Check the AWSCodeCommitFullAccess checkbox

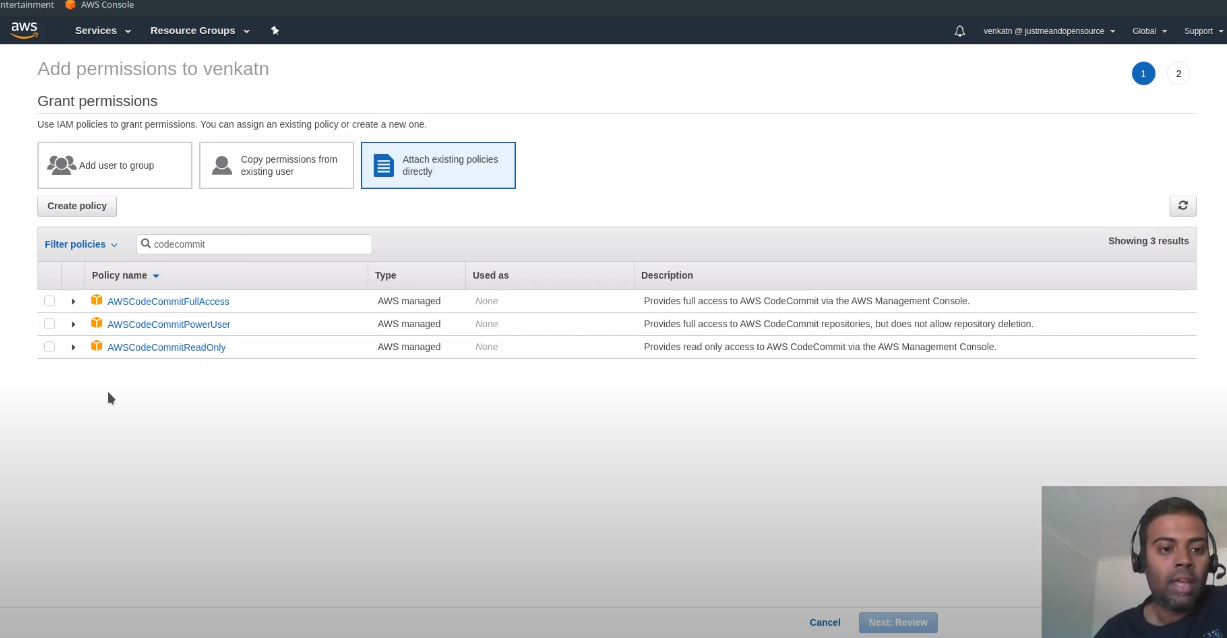click(x=50, y=301)
